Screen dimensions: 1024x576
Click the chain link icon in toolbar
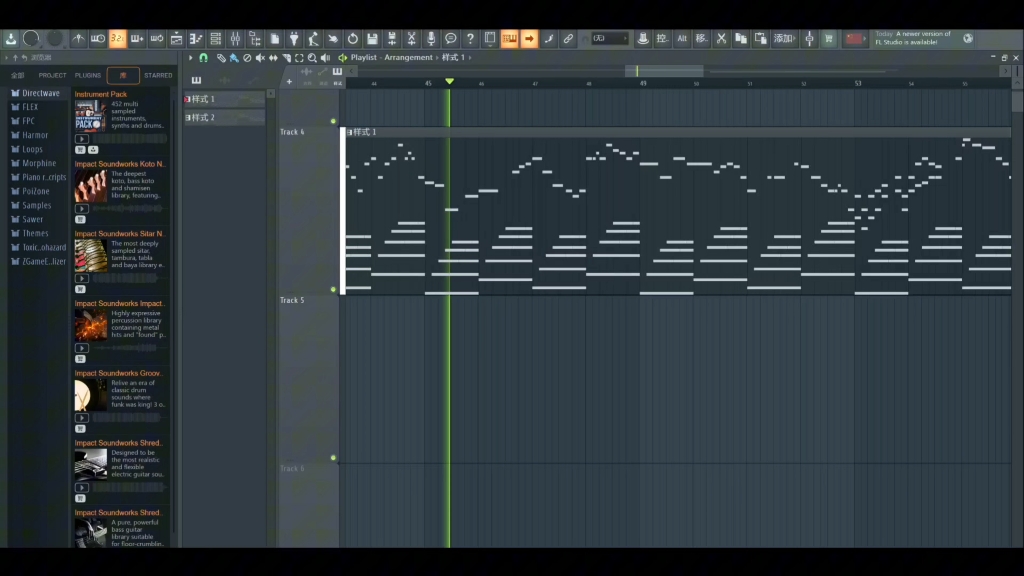pyautogui.click(x=568, y=39)
